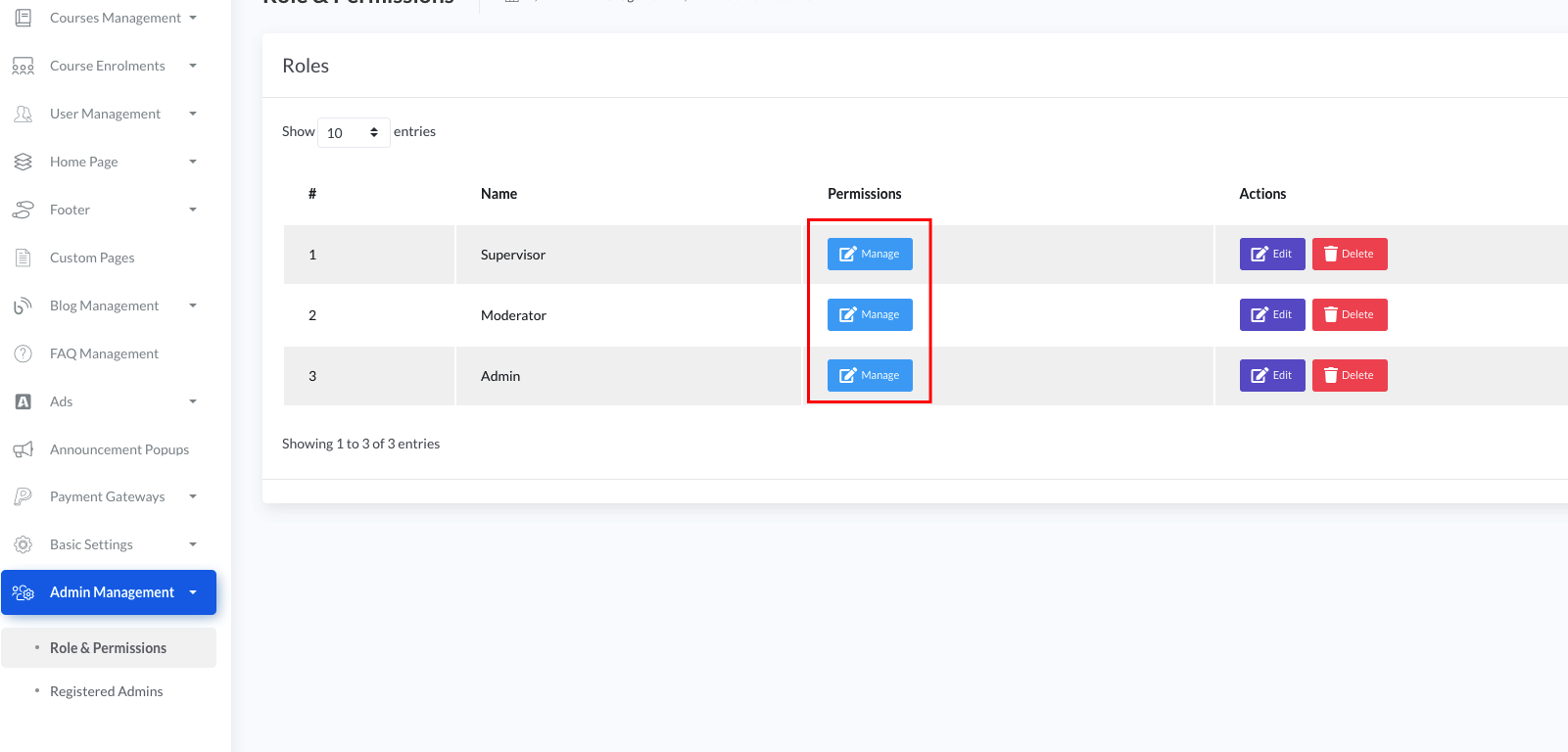The width and height of the screenshot is (1568, 752).
Task: Expand the Courses Management menu arrow
Action: coord(193,18)
